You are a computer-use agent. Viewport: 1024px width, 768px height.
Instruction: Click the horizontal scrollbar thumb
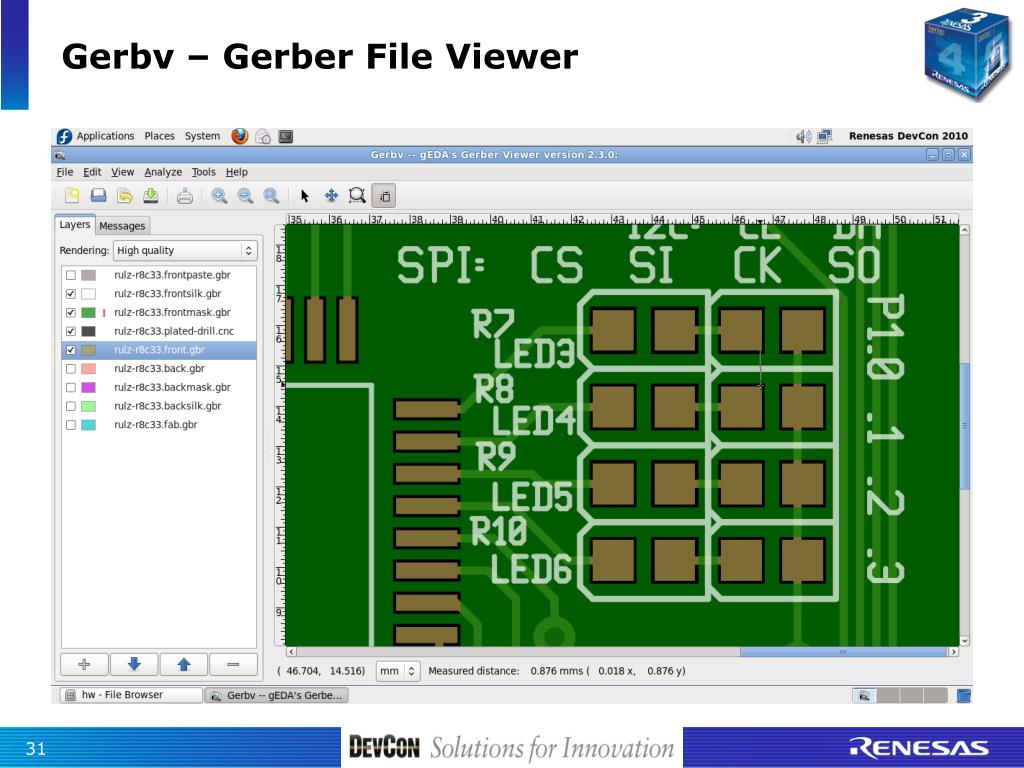[842, 652]
